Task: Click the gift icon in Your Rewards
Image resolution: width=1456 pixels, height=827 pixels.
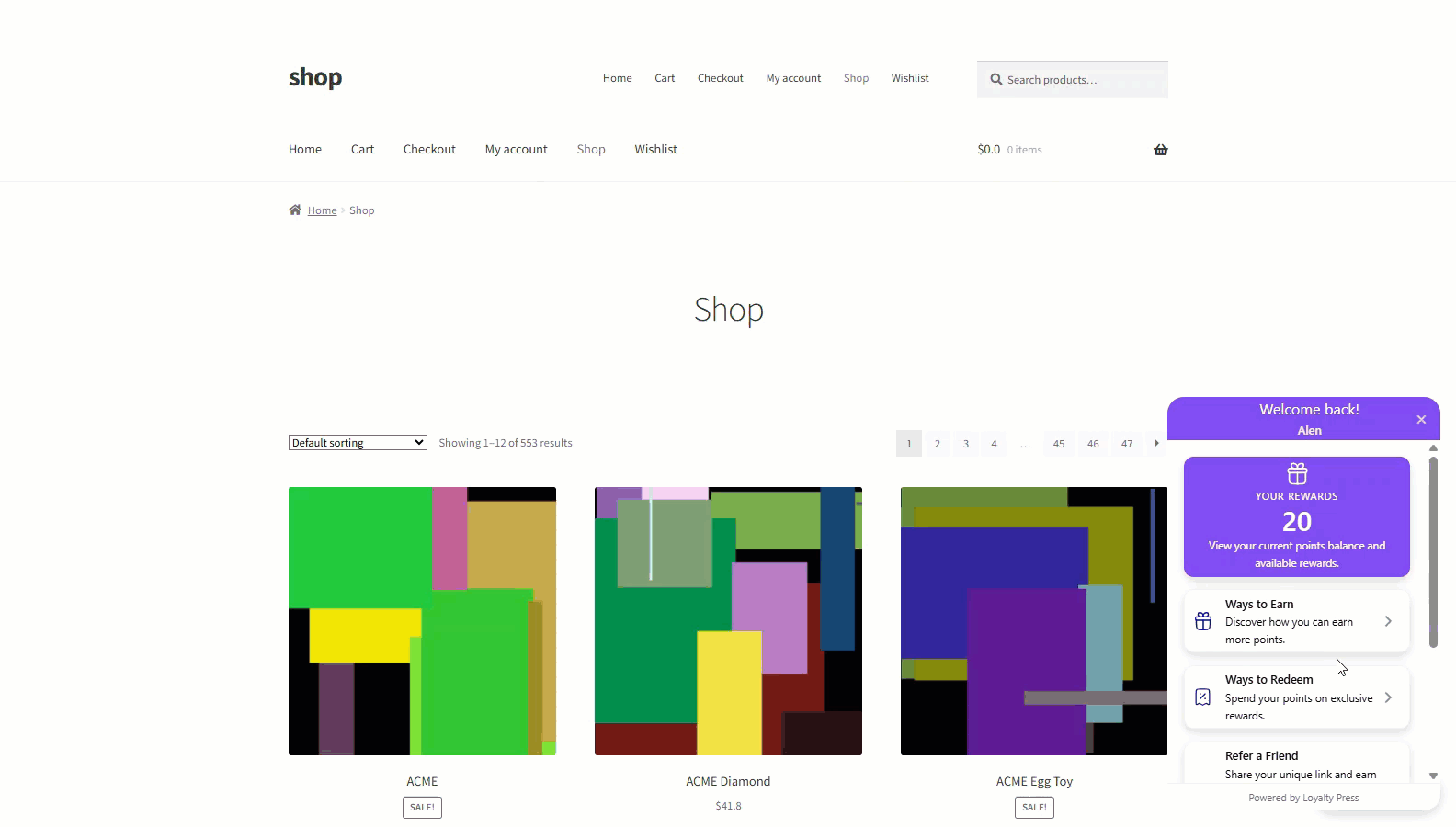Action: 1297,474
